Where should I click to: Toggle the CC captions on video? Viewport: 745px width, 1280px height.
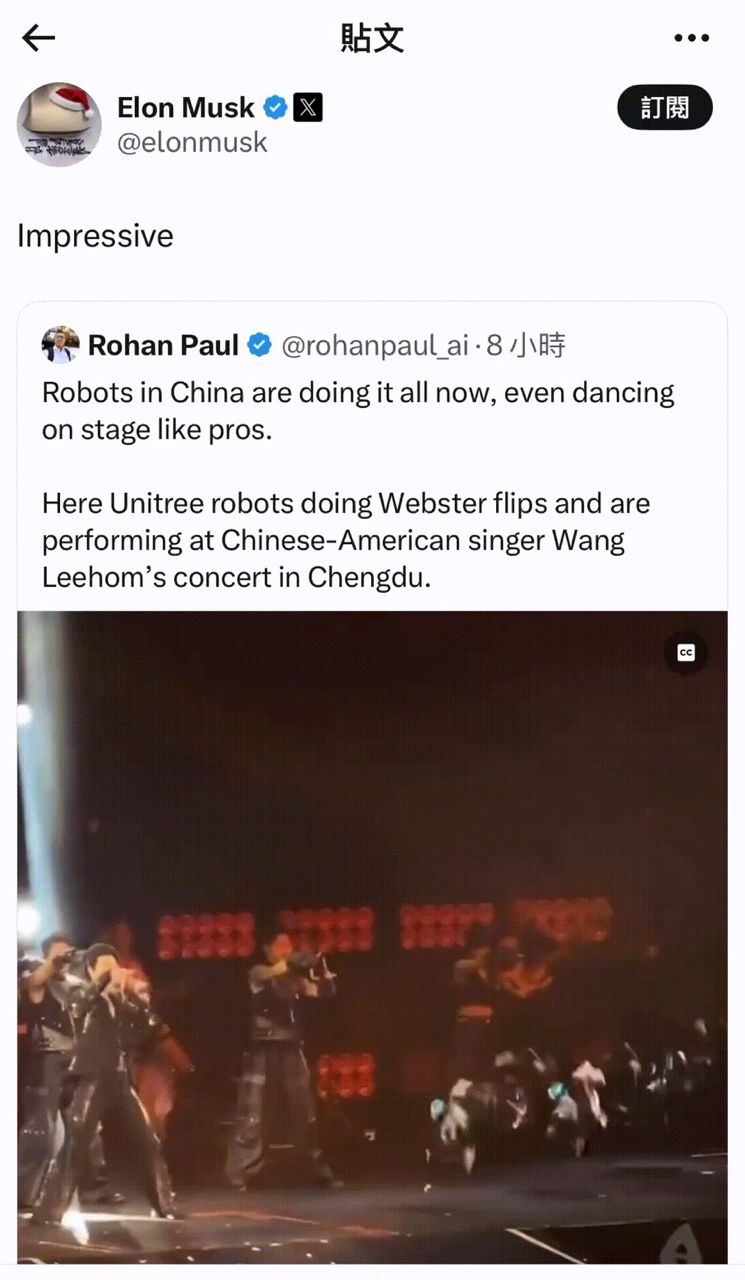click(x=686, y=653)
